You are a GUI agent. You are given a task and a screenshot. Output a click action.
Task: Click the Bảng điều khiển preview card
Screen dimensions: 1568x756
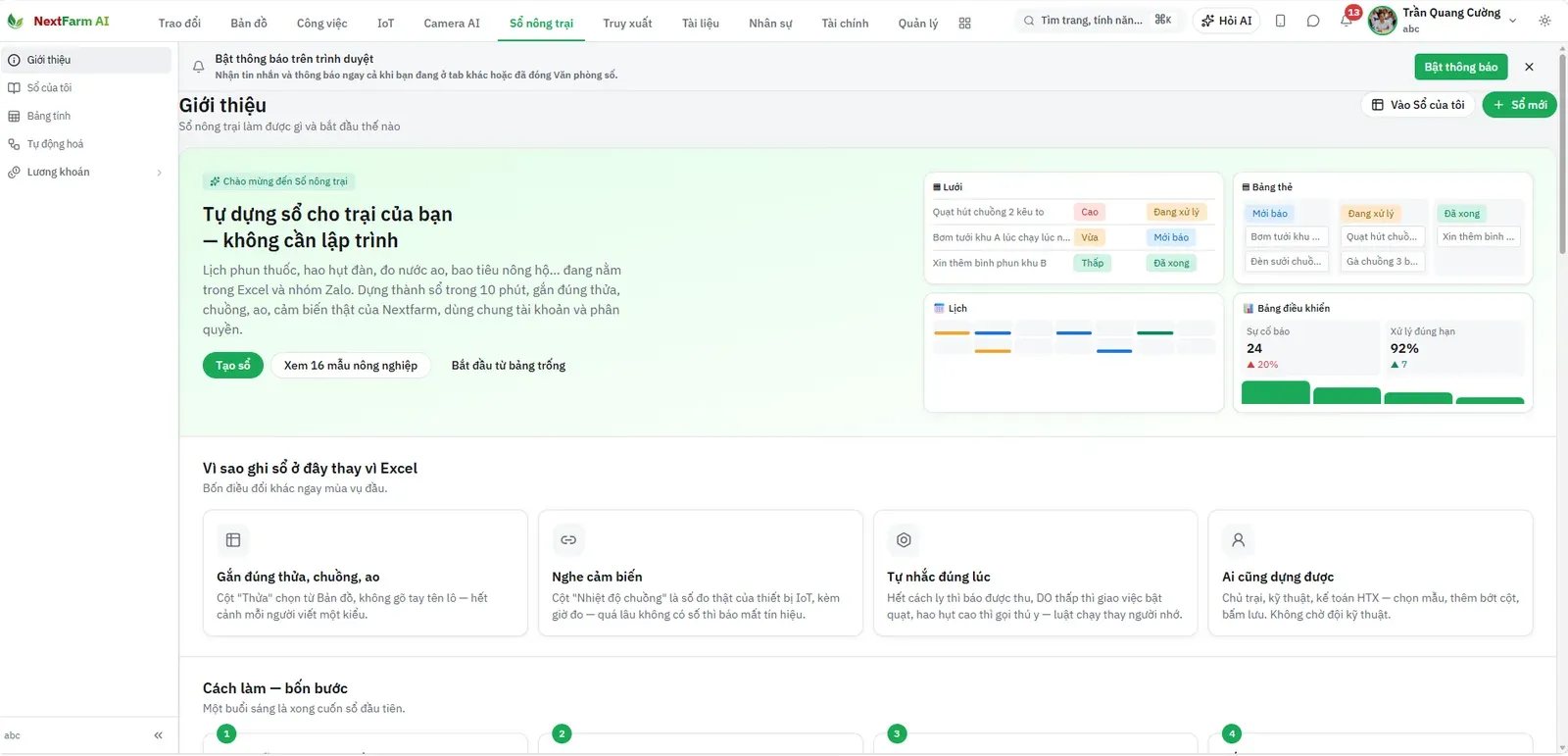[1383, 352]
